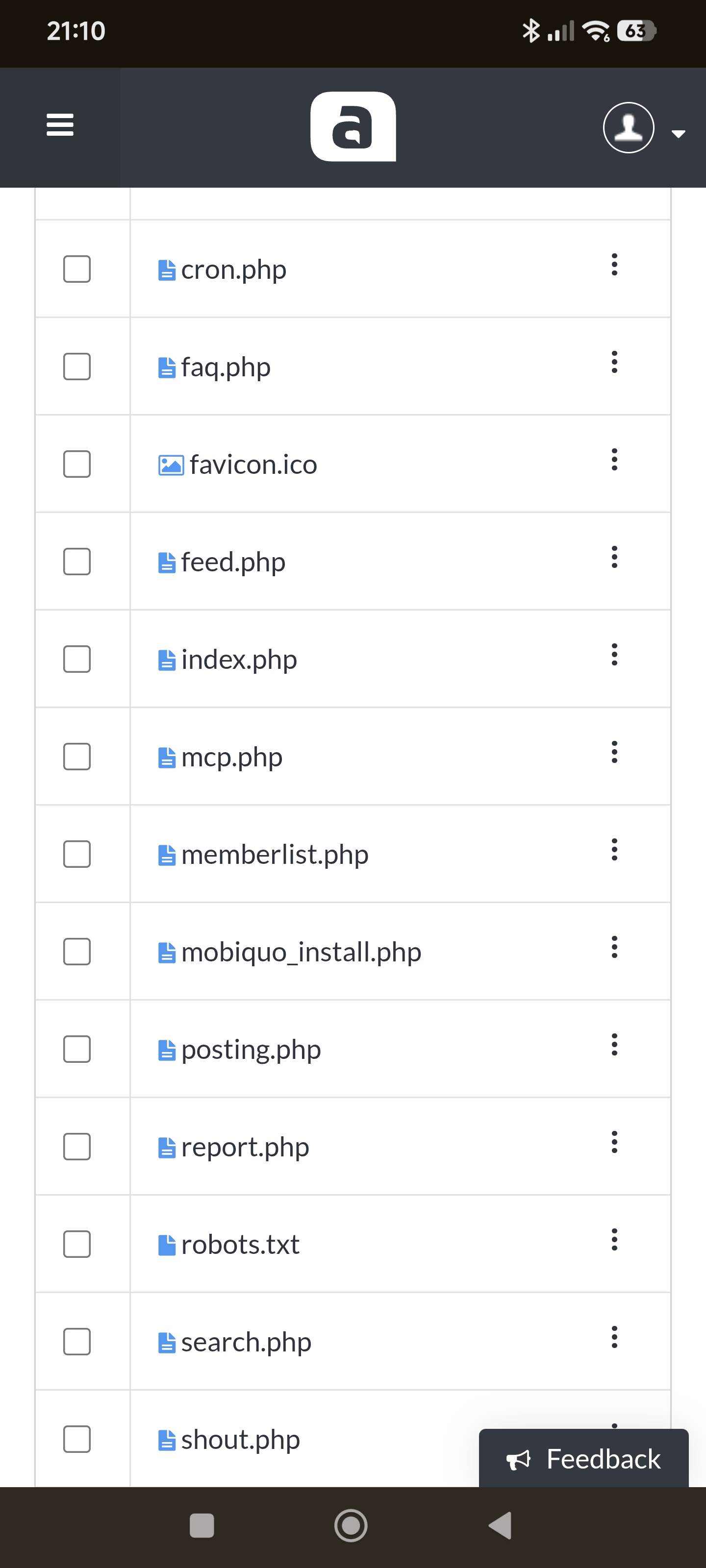Show actions for index.php

614,655
